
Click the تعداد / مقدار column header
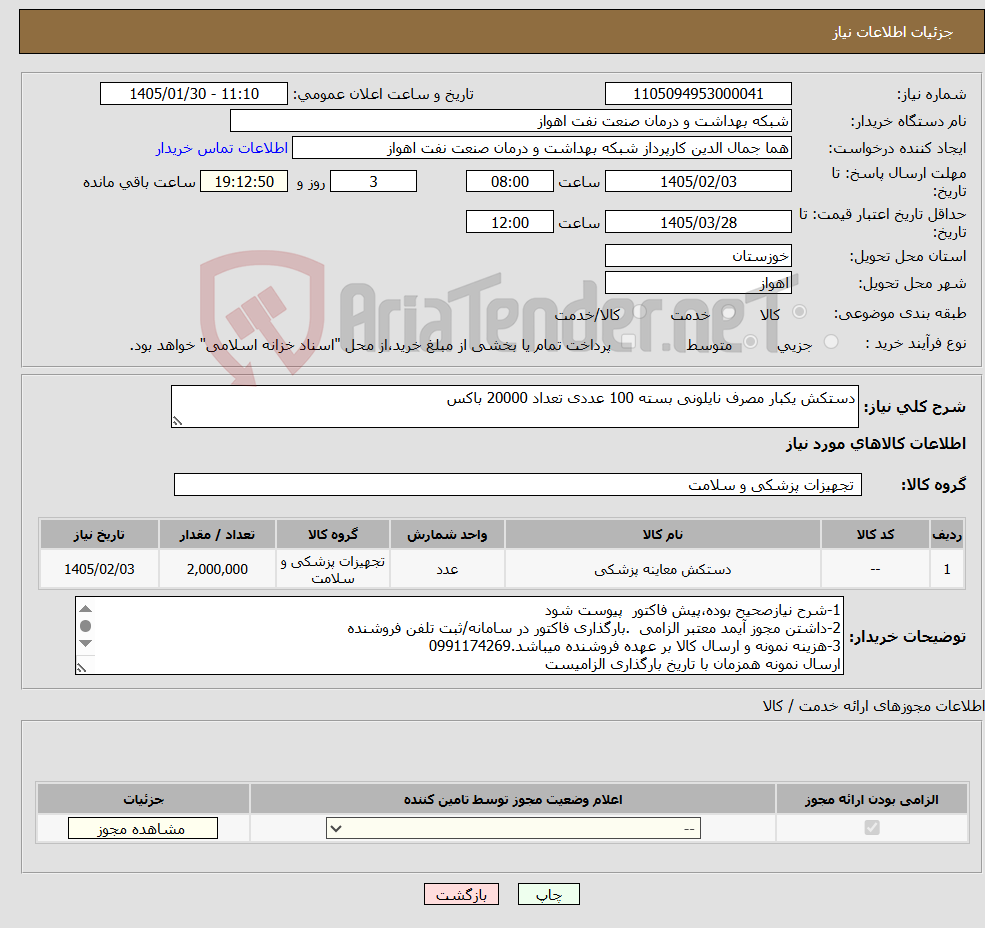point(217,534)
